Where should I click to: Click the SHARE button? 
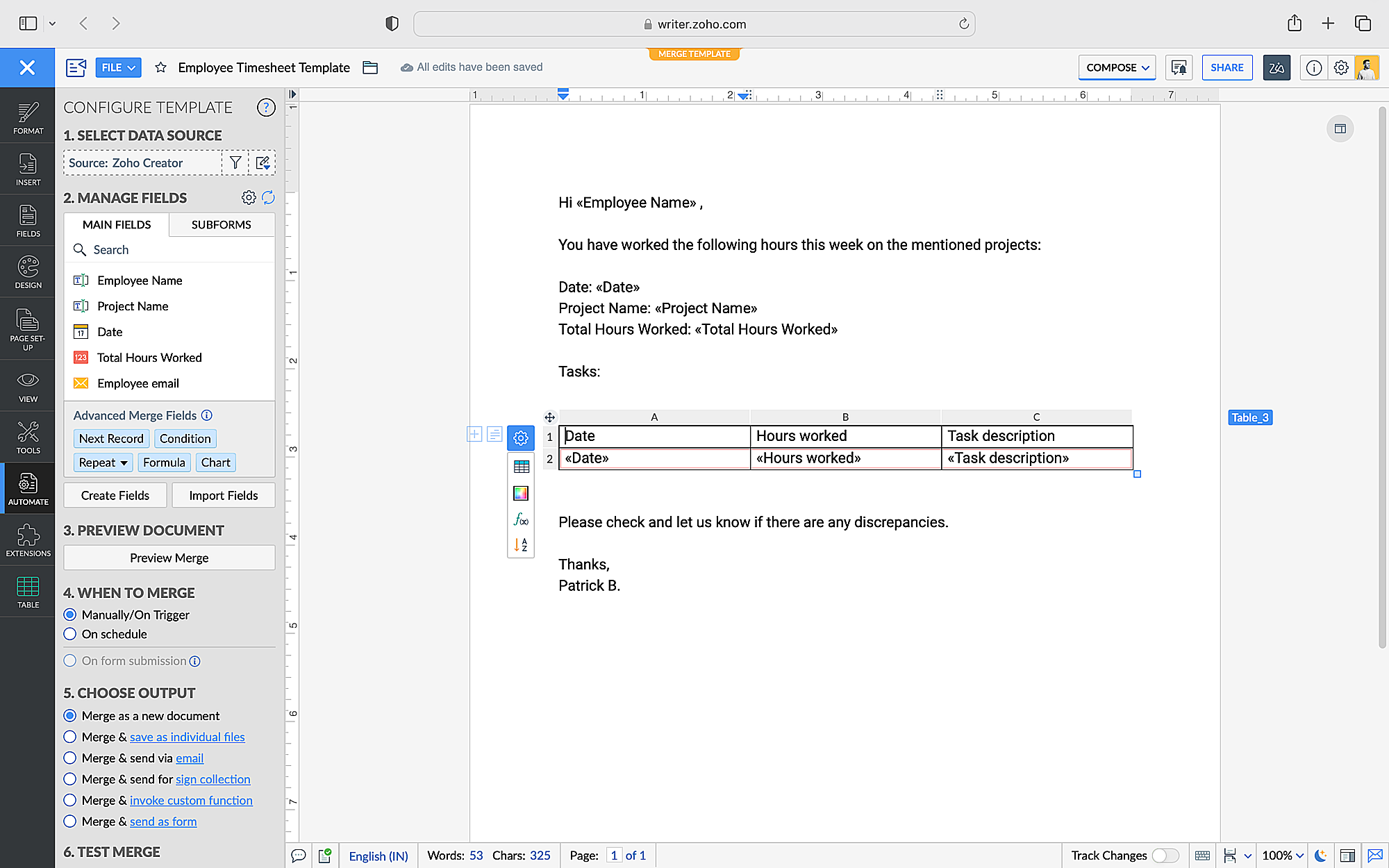tap(1226, 67)
